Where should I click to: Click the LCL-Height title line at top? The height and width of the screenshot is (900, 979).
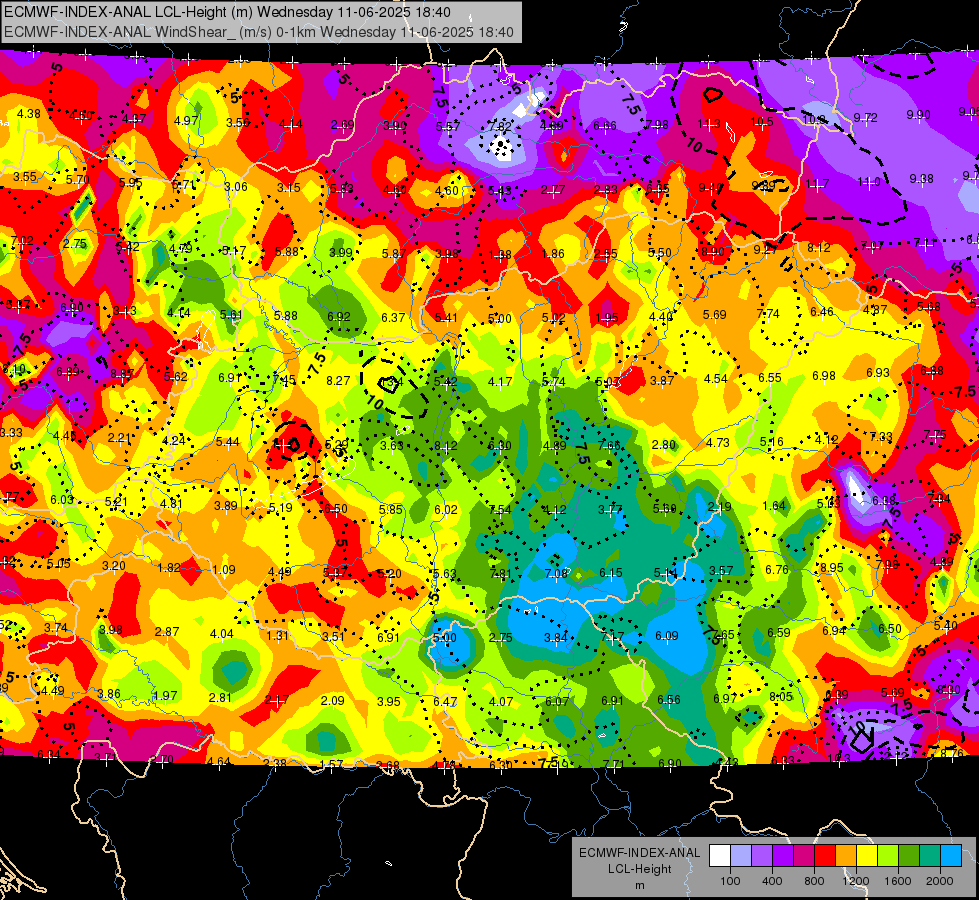[x=227, y=12]
